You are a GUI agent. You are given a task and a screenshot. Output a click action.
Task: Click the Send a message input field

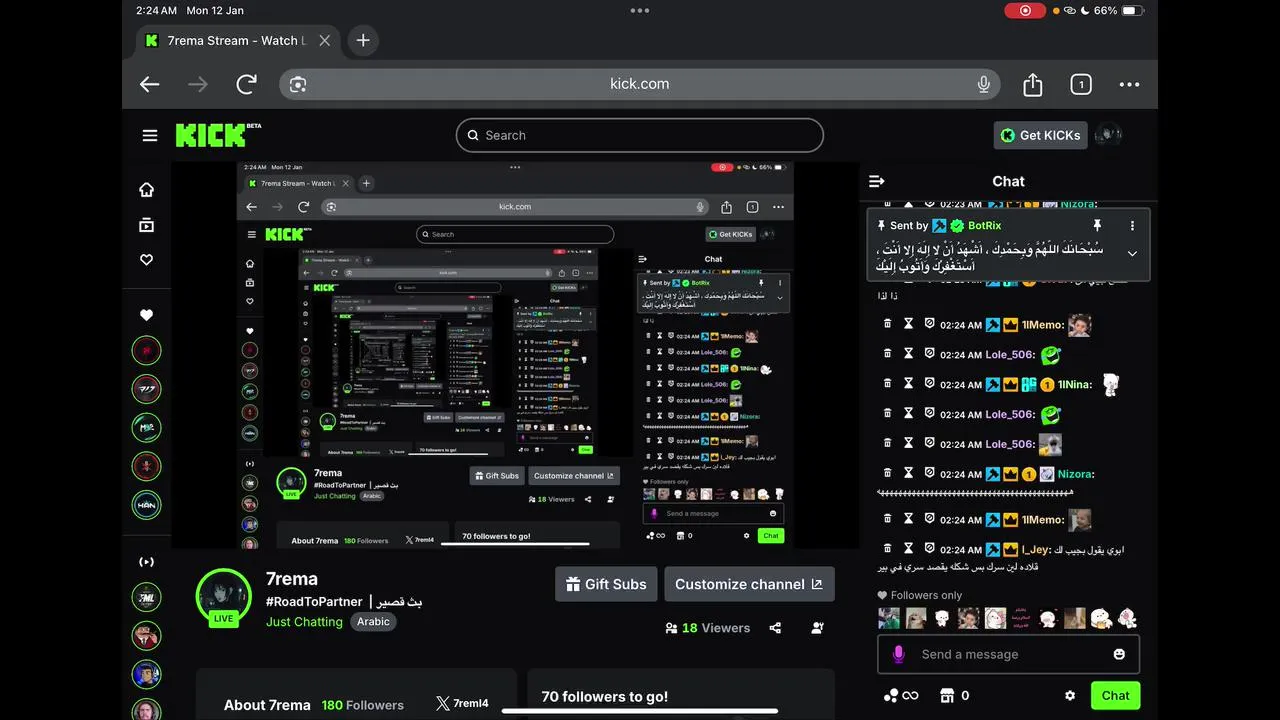tap(1008, 654)
